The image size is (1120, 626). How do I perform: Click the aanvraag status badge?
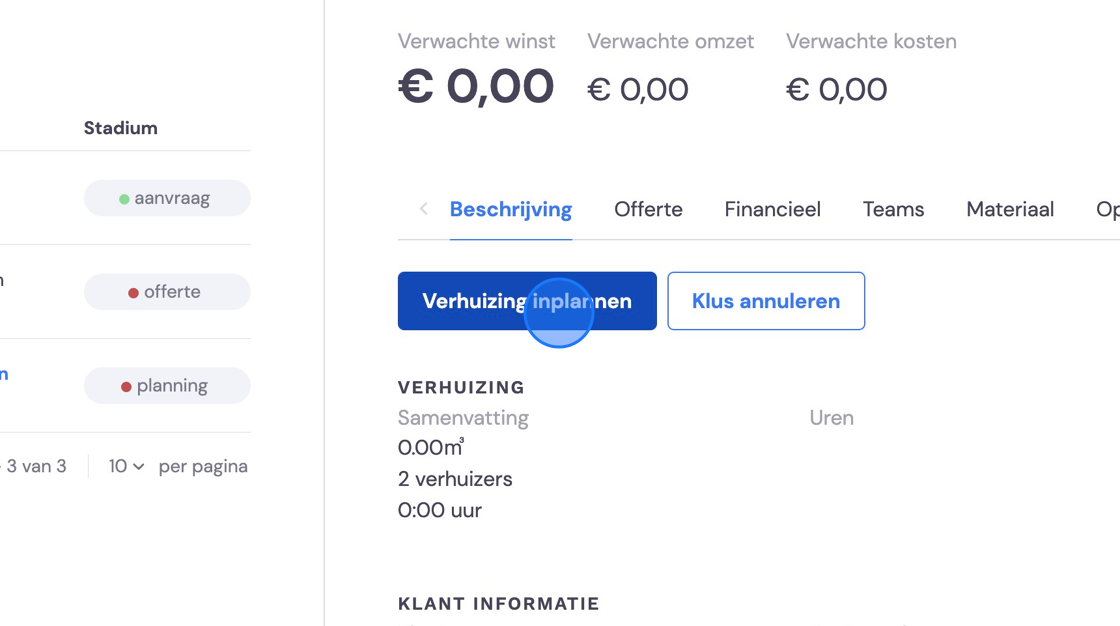(167, 198)
